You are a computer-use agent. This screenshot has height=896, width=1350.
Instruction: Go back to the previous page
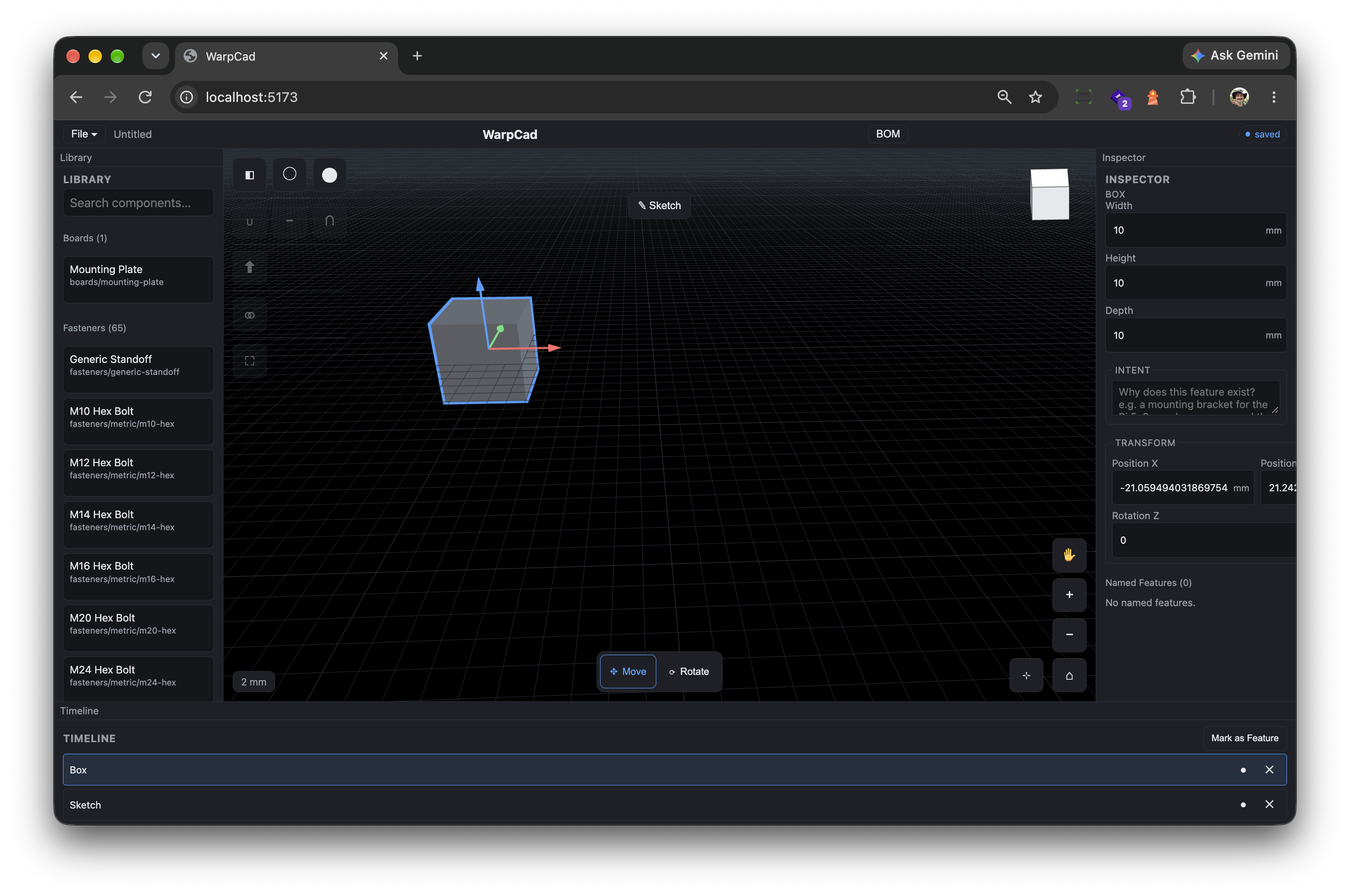tap(76, 97)
